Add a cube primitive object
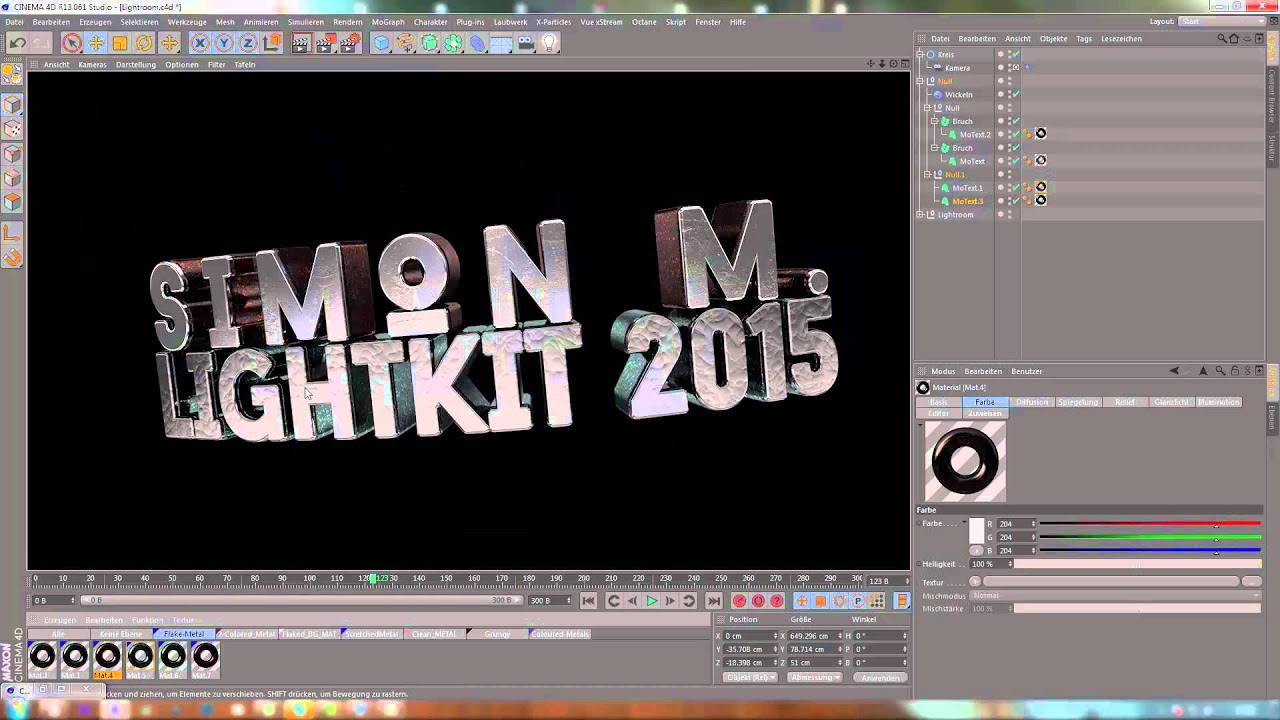 pyautogui.click(x=382, y=43)
